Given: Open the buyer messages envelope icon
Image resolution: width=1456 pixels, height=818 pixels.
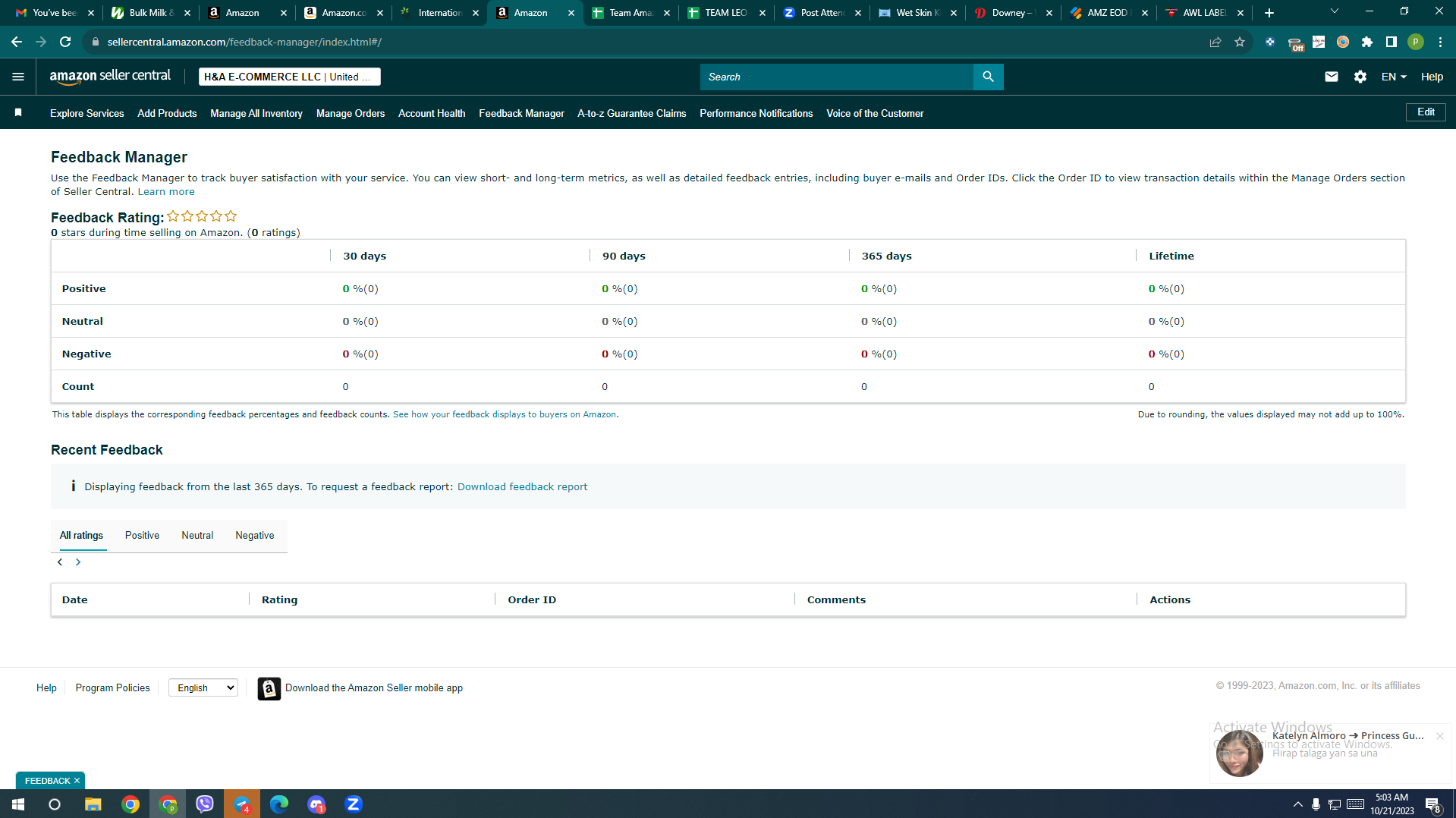Looking at the screenshot, I should pyautogui.click(x=1331, y=77).
